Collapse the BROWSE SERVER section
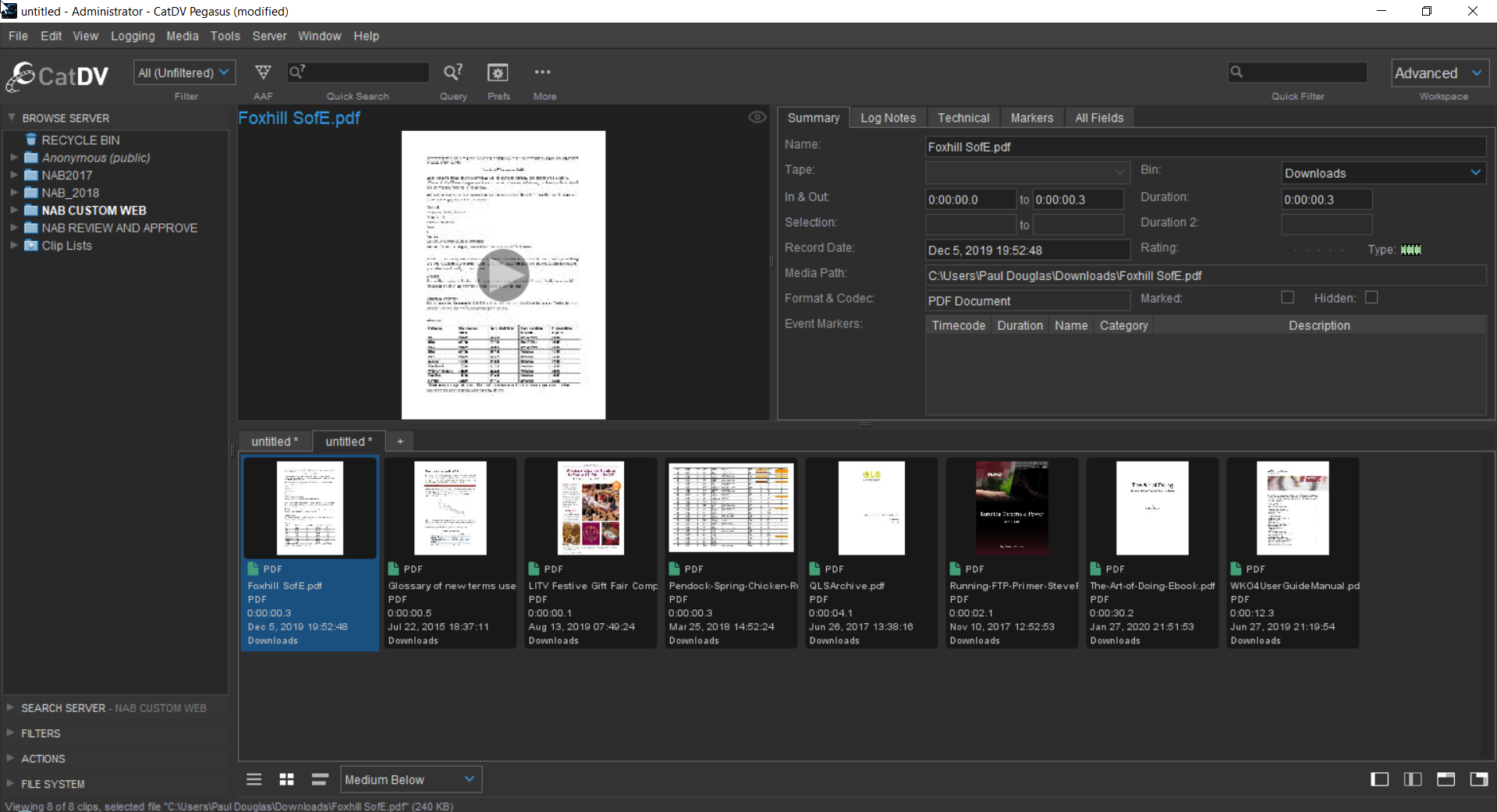Image resolution: width=1497 pixels, height=812 pixels. [x=12, y=117]
